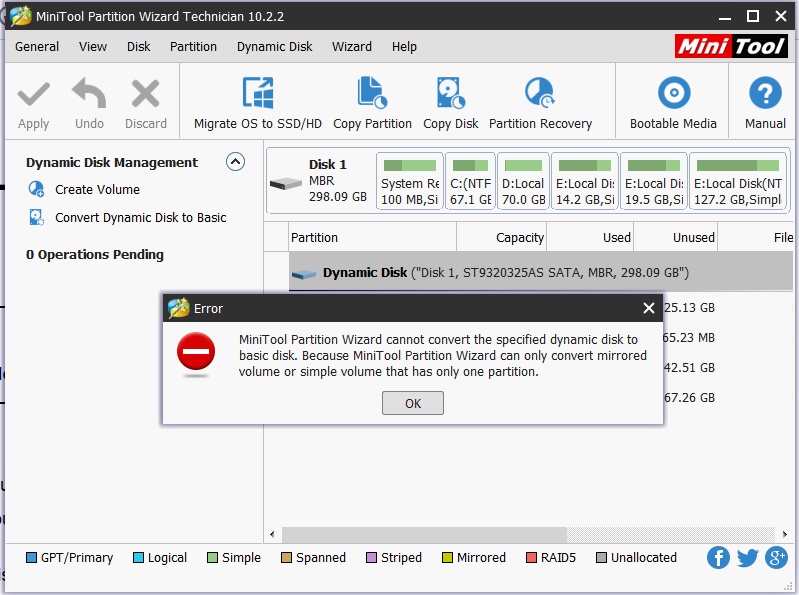Open the Help menu
This screenshot has height=595, width=799.
point(404,47)
